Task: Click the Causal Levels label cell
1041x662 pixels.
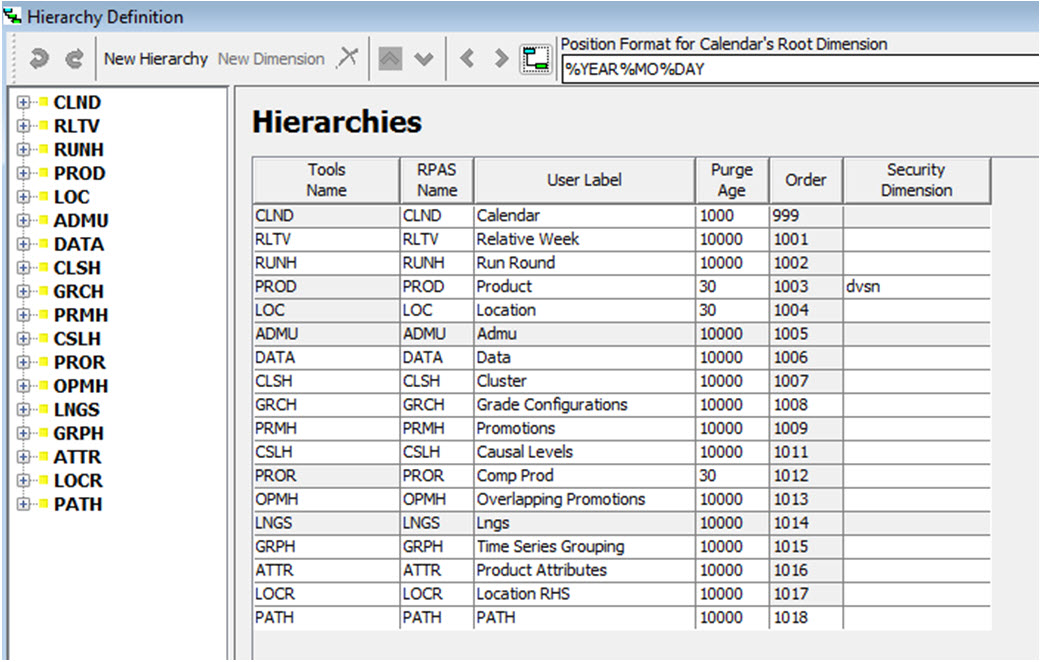Action: pos(584,452)
